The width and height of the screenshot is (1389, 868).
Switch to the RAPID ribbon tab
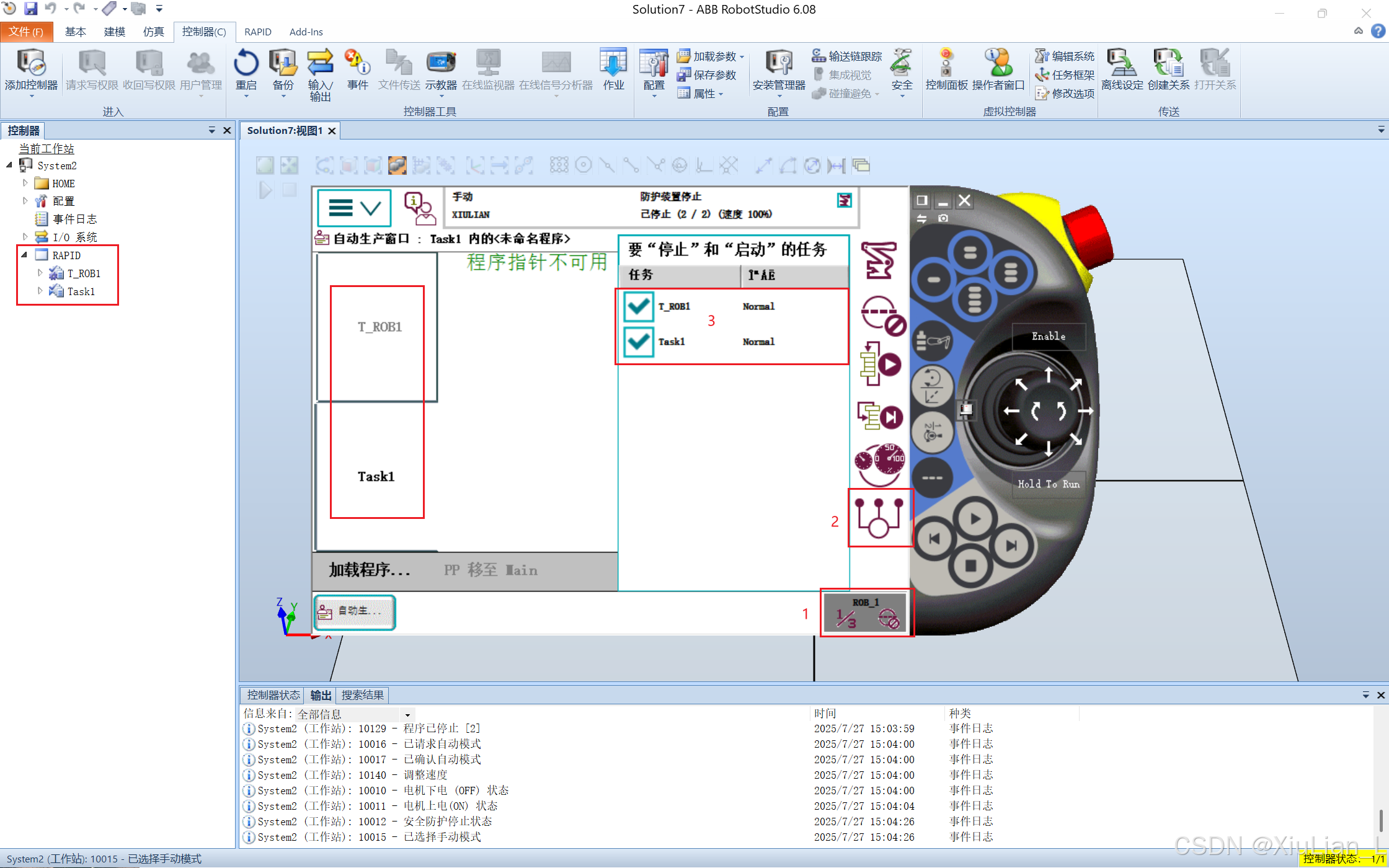point(257,32)
